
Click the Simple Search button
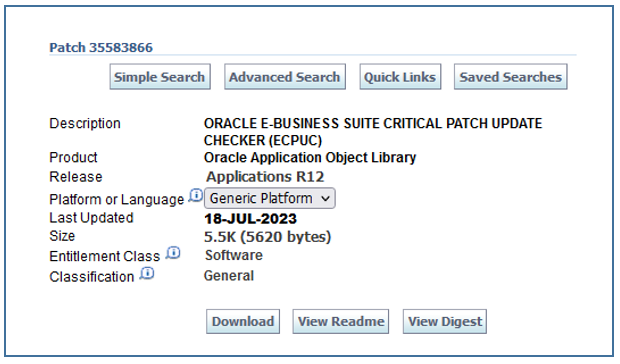click(x=160, y=77)
